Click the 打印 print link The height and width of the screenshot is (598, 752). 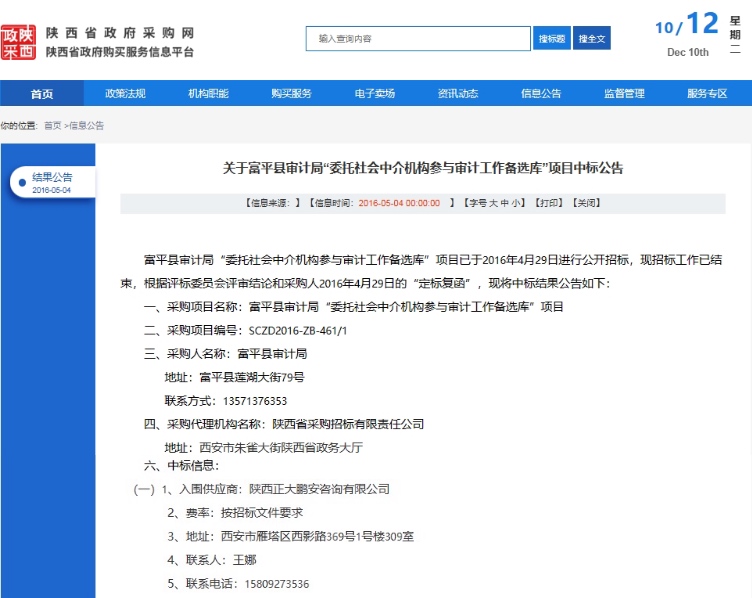[548, 202]
